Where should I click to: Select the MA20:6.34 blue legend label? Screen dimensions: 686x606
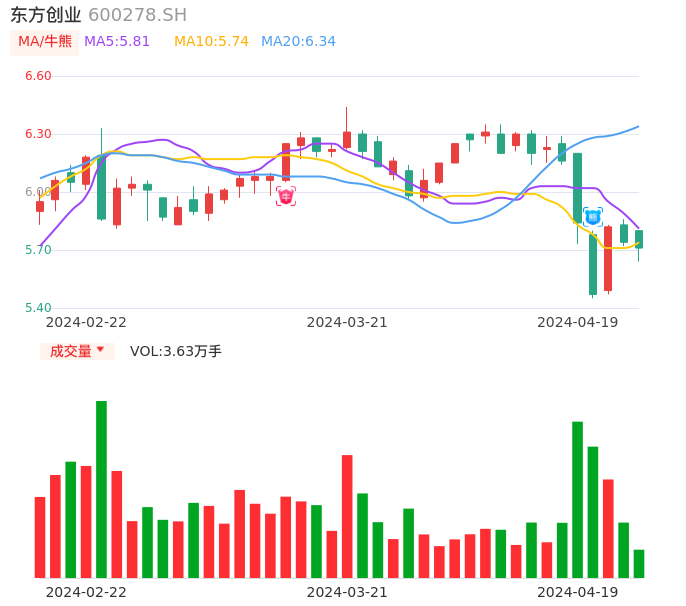click(x=298, y=42)
